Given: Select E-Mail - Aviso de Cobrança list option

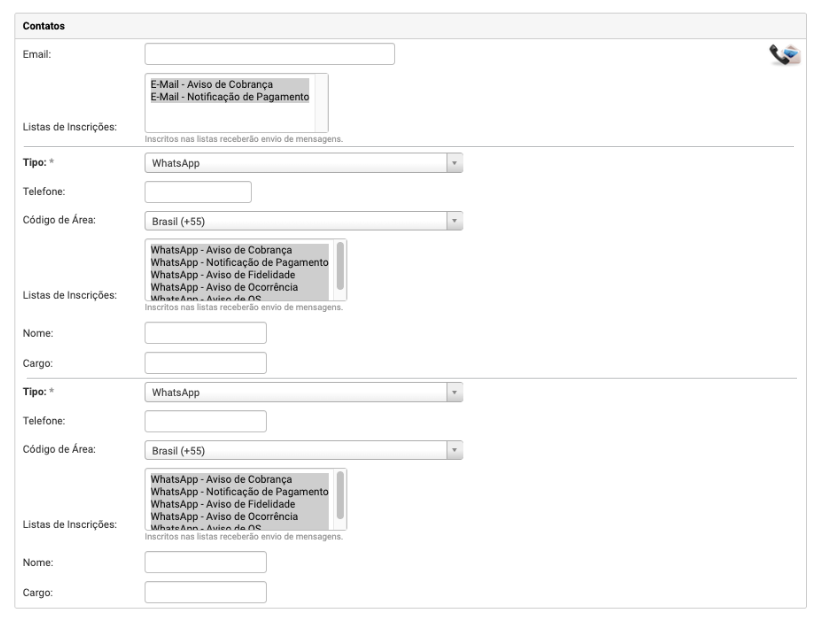Looking at the screenshot, I should tap(212, 84).
